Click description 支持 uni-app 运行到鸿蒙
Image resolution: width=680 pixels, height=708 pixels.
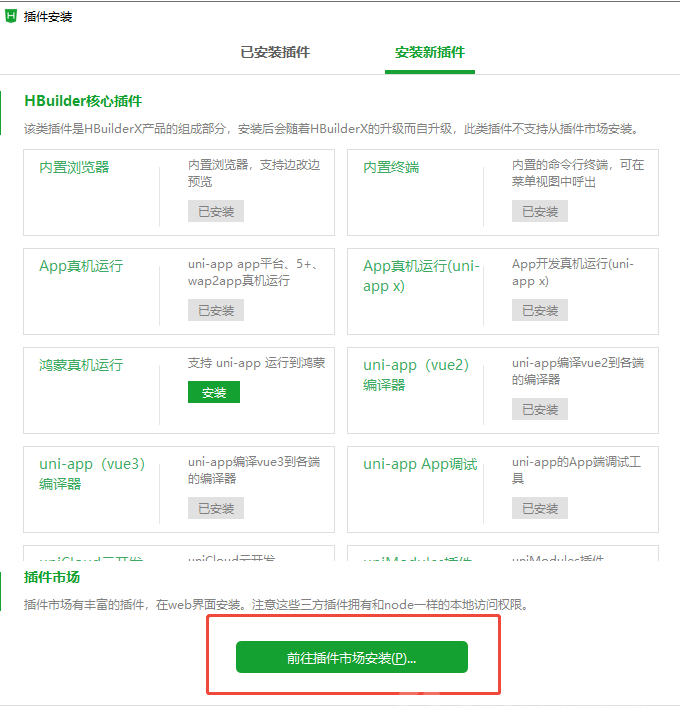pyautogui.click(x=256, y=363)
